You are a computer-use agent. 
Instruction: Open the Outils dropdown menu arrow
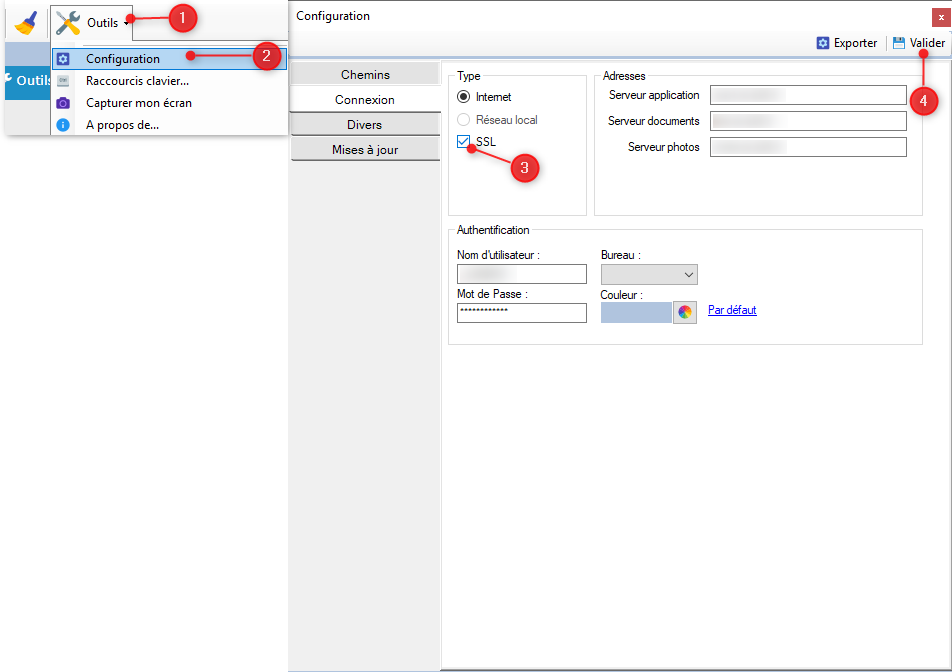coord(126,23)
